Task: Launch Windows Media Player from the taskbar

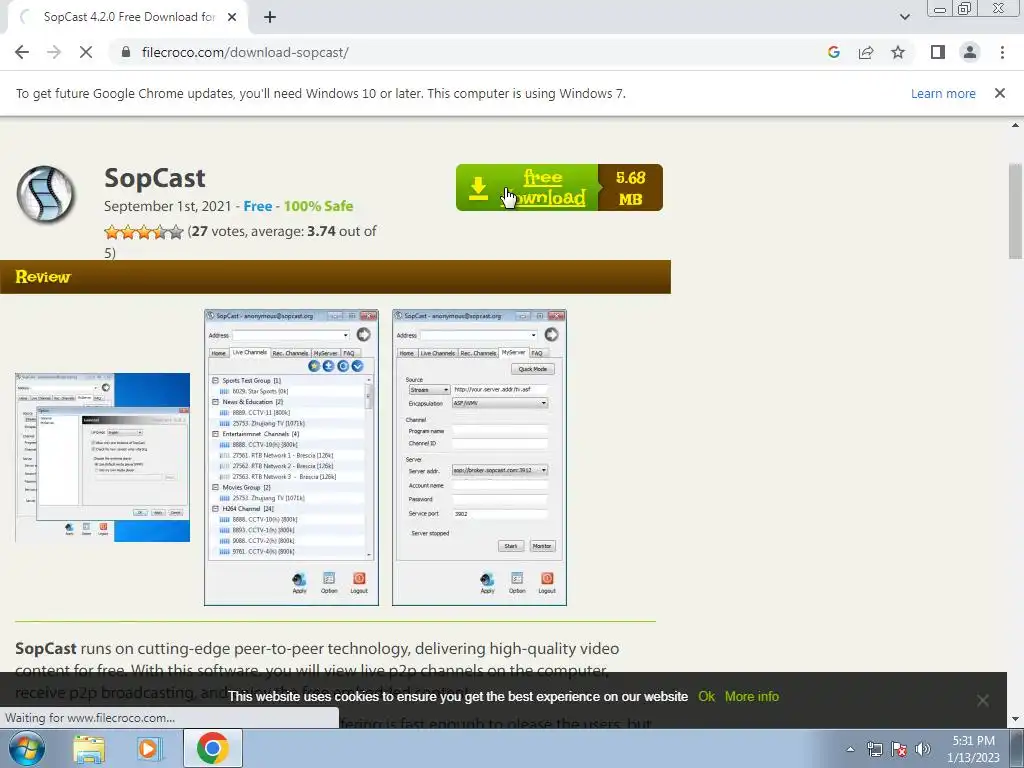Action: pyautogui.click(x=149, y=749)
